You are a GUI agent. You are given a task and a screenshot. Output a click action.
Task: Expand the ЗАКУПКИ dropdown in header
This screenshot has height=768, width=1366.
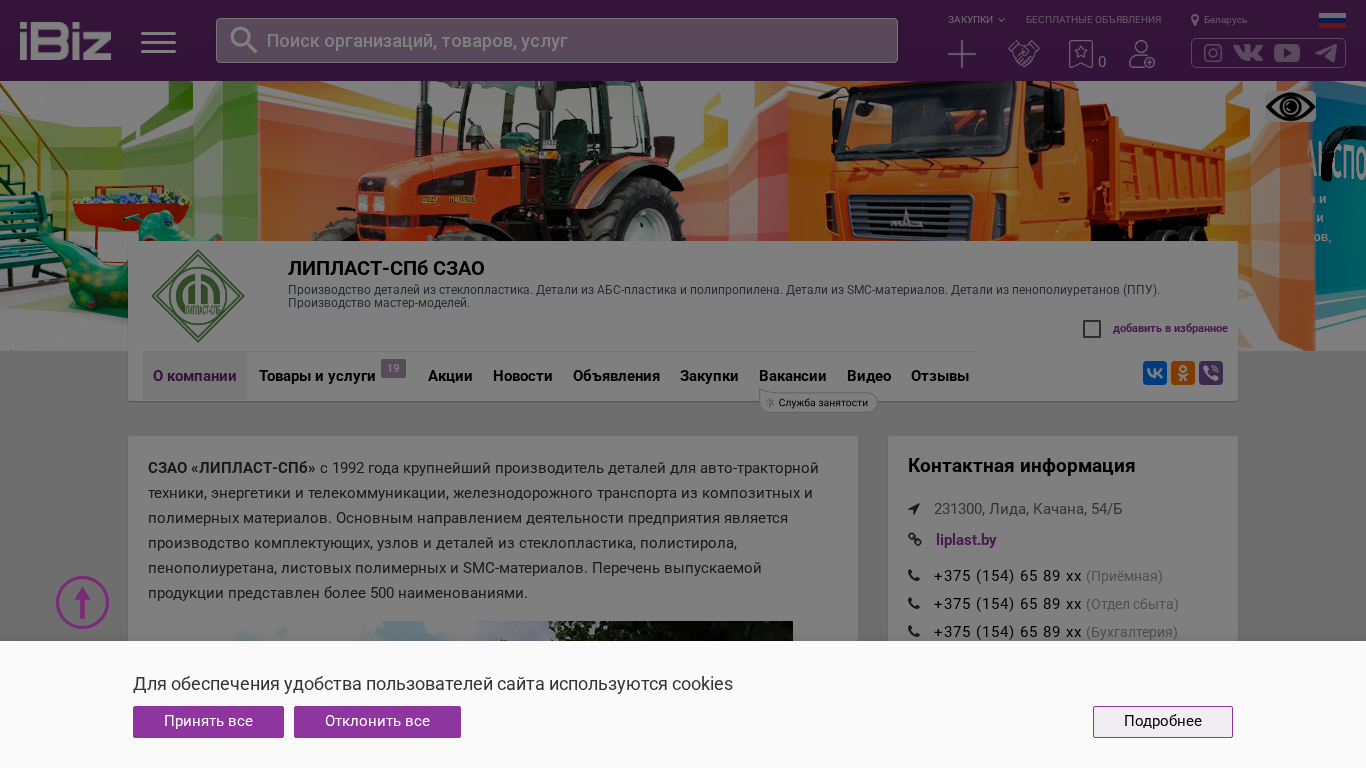[976, 20]
